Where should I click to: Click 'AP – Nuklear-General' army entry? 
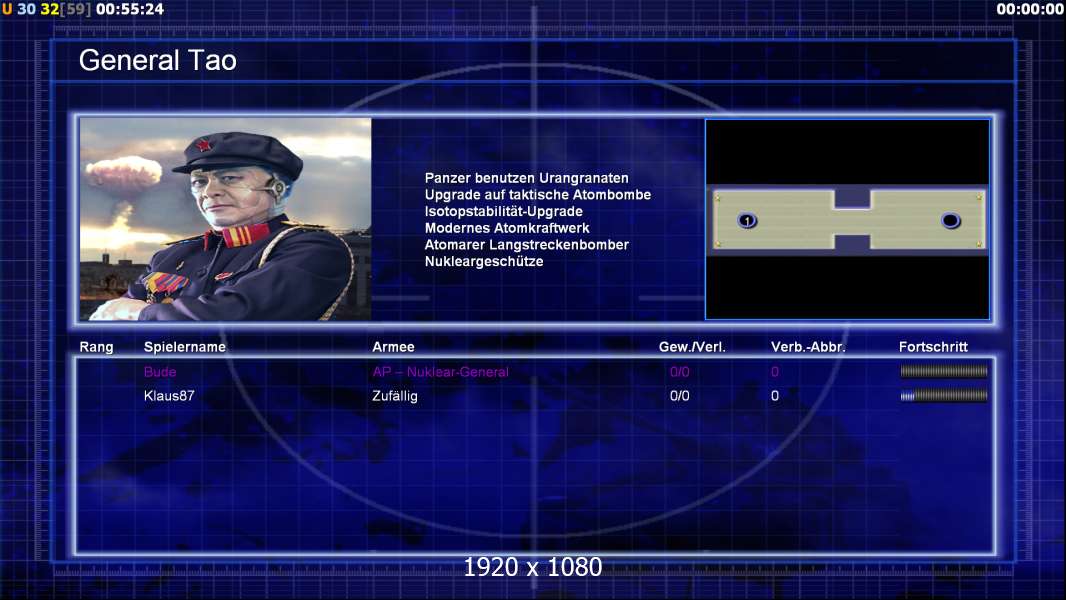pyautogui.click(x=440, y=372)
